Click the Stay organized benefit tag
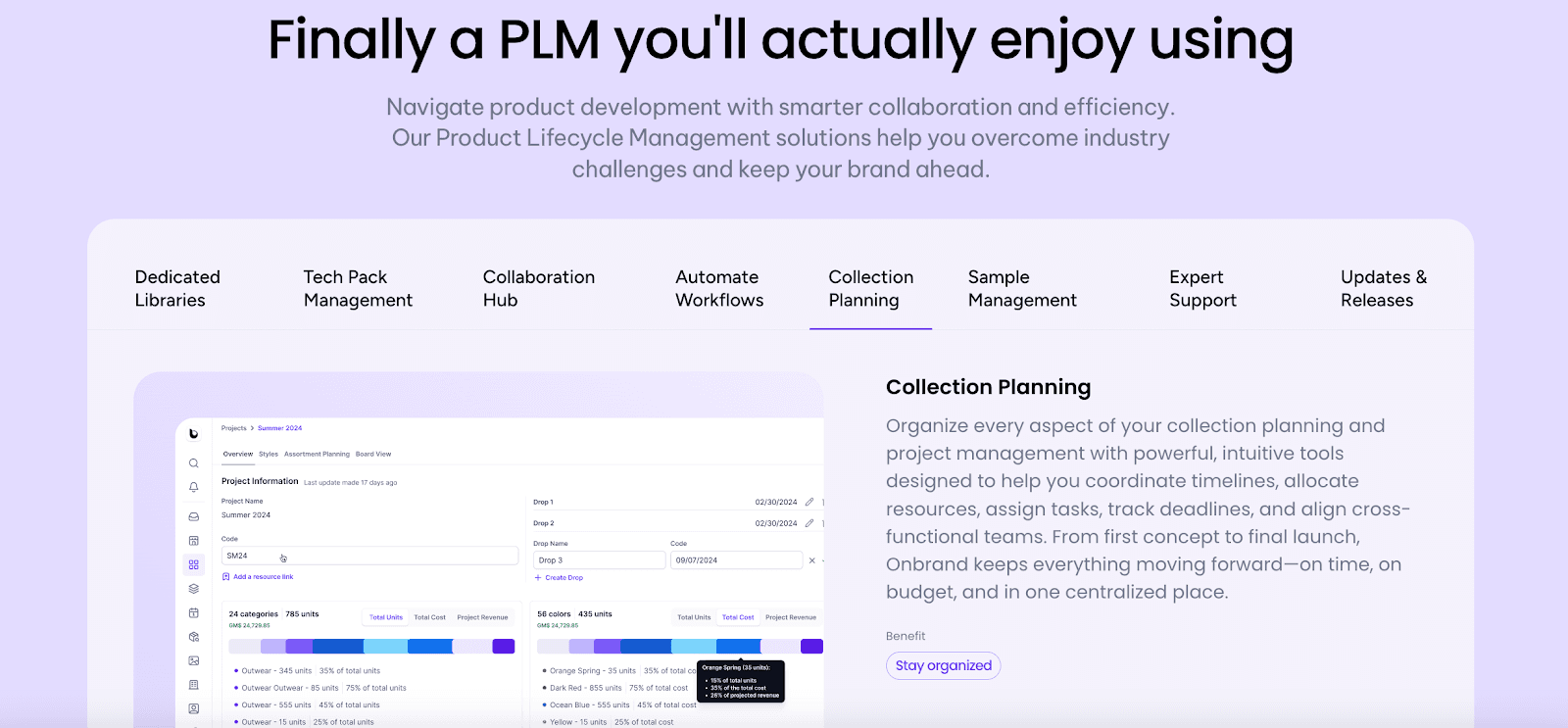 click(x=943, y=665)
